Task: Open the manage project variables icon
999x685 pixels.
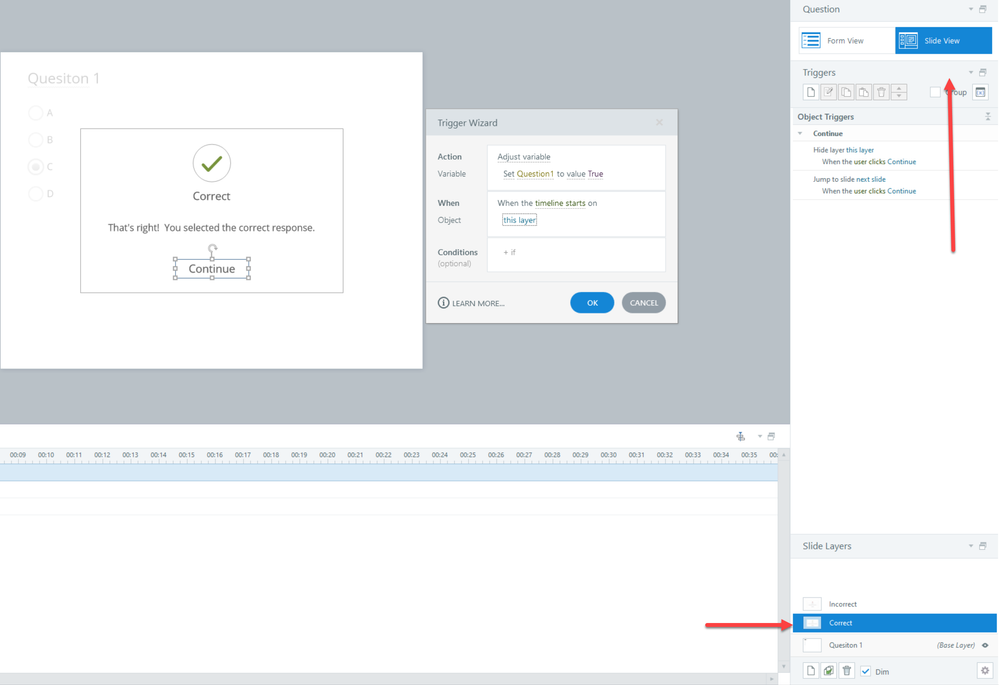Action: 980,92
